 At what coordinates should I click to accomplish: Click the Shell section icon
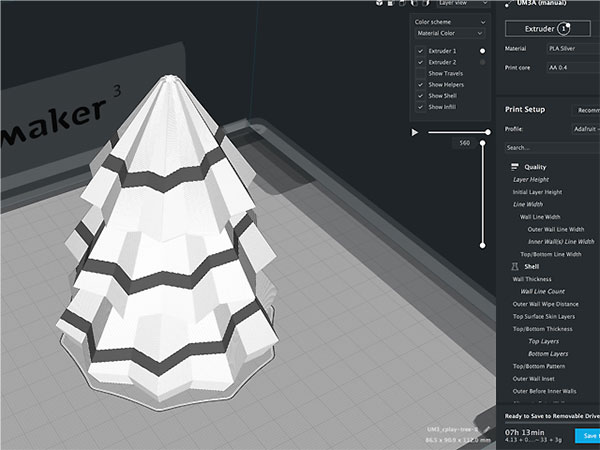click(x=514, y=267)
